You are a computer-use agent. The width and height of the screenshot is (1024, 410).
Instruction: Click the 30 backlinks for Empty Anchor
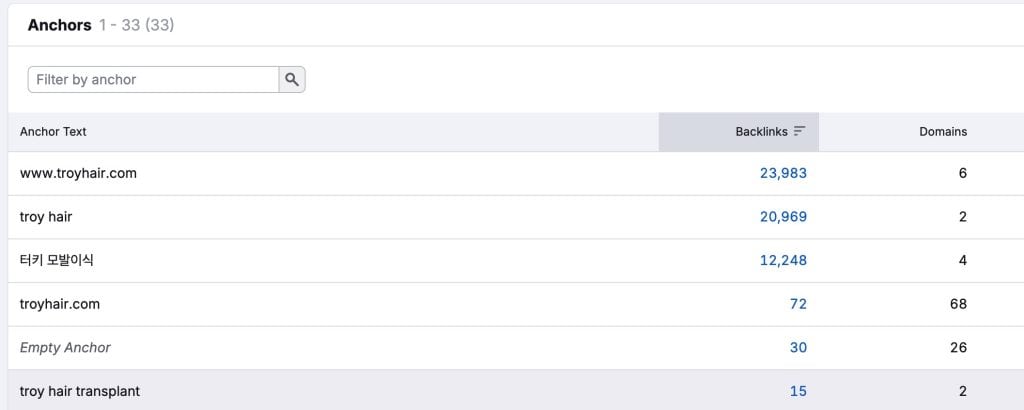tap(798, 347)
